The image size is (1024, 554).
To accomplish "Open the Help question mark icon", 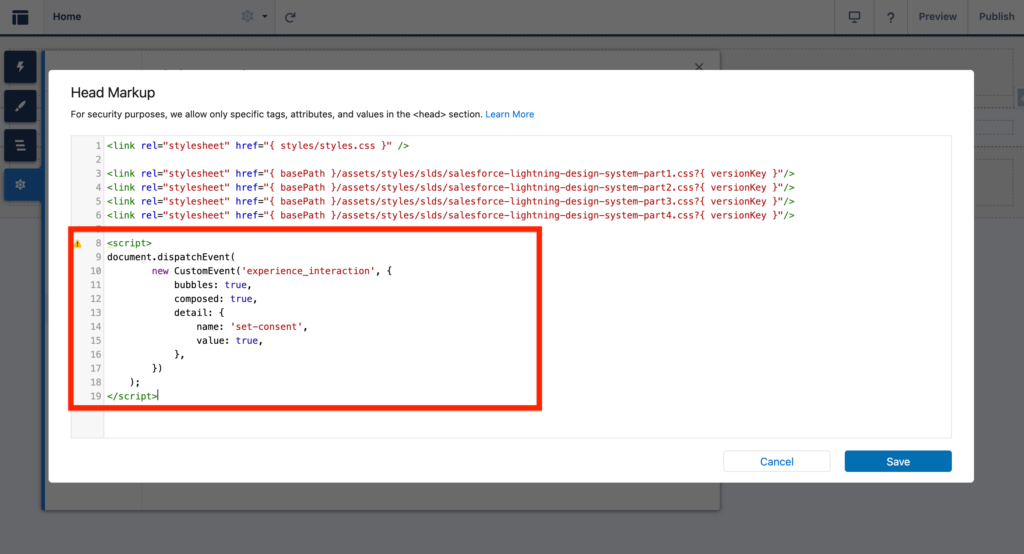I will point(890,17).
